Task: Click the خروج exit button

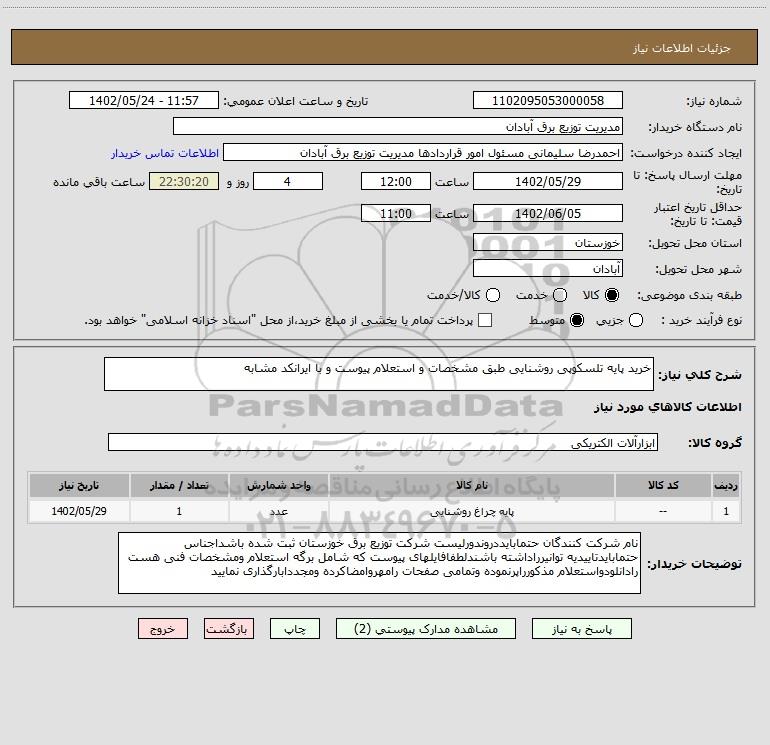Action: (x=163, y=629)
